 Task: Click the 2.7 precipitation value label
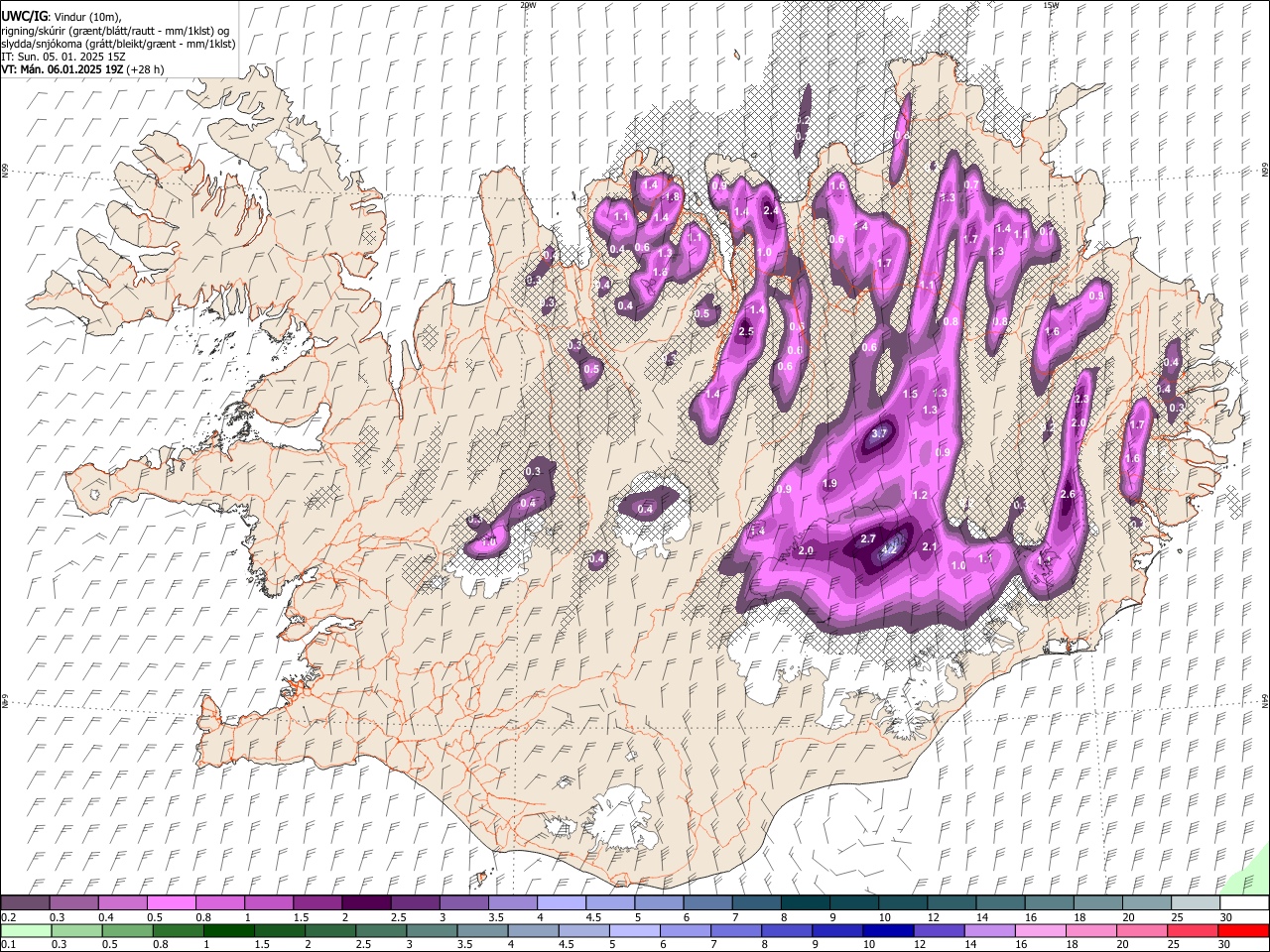click(867, 538)
